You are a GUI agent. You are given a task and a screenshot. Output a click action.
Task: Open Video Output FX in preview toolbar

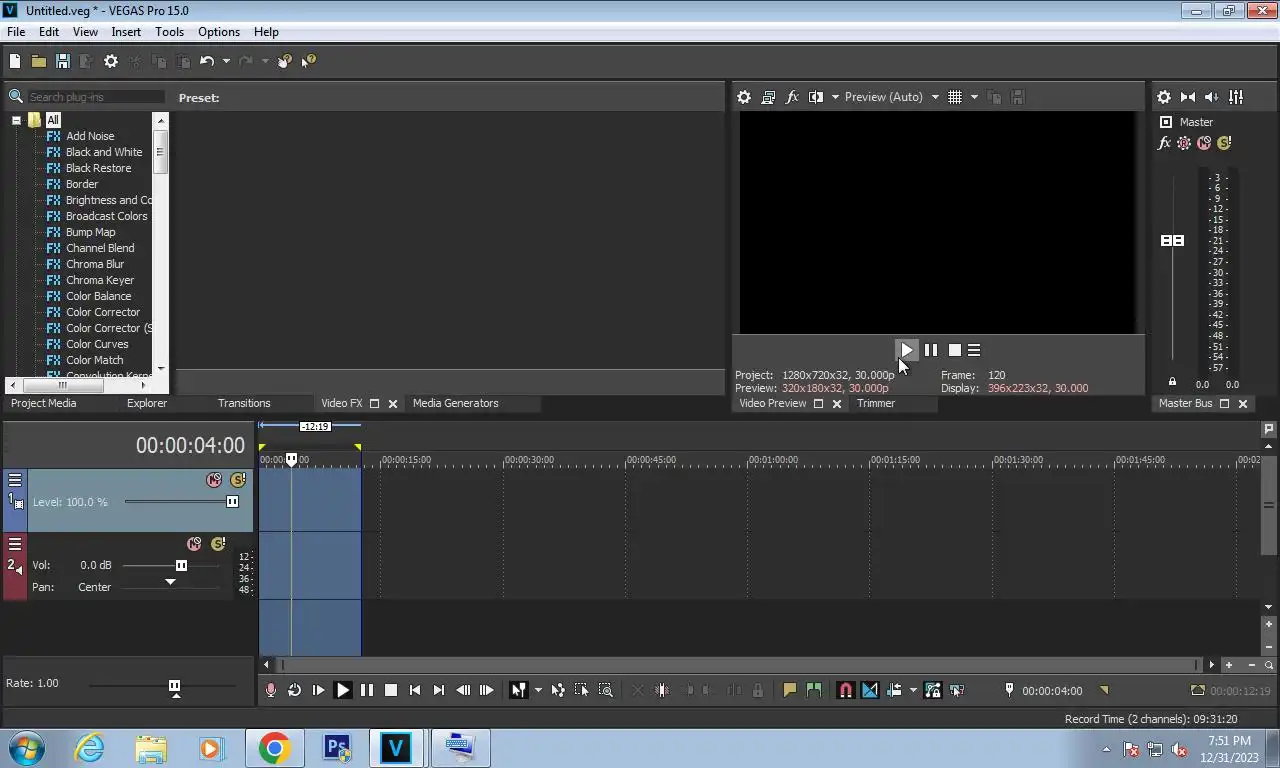click(x=792, y=97)
